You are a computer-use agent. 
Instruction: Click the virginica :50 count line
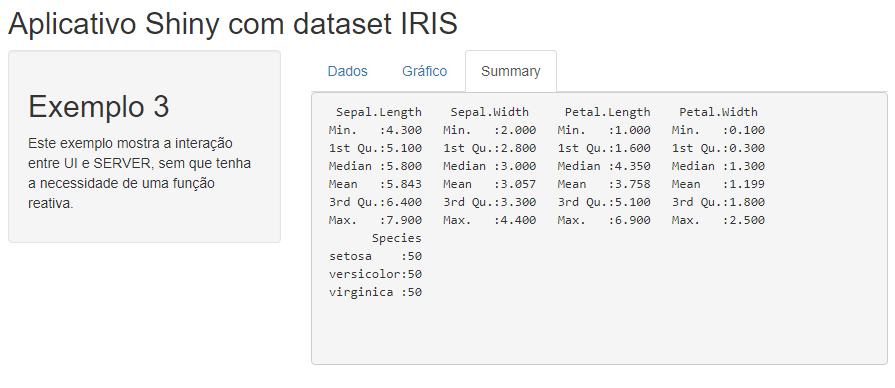pyautogui.click(x=375, y=292)
